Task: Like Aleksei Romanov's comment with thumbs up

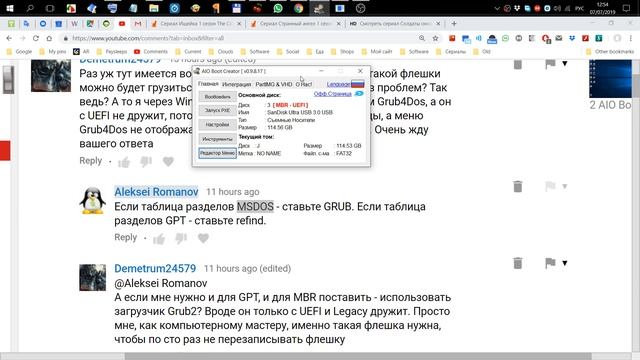Action: tap(159, 238)
